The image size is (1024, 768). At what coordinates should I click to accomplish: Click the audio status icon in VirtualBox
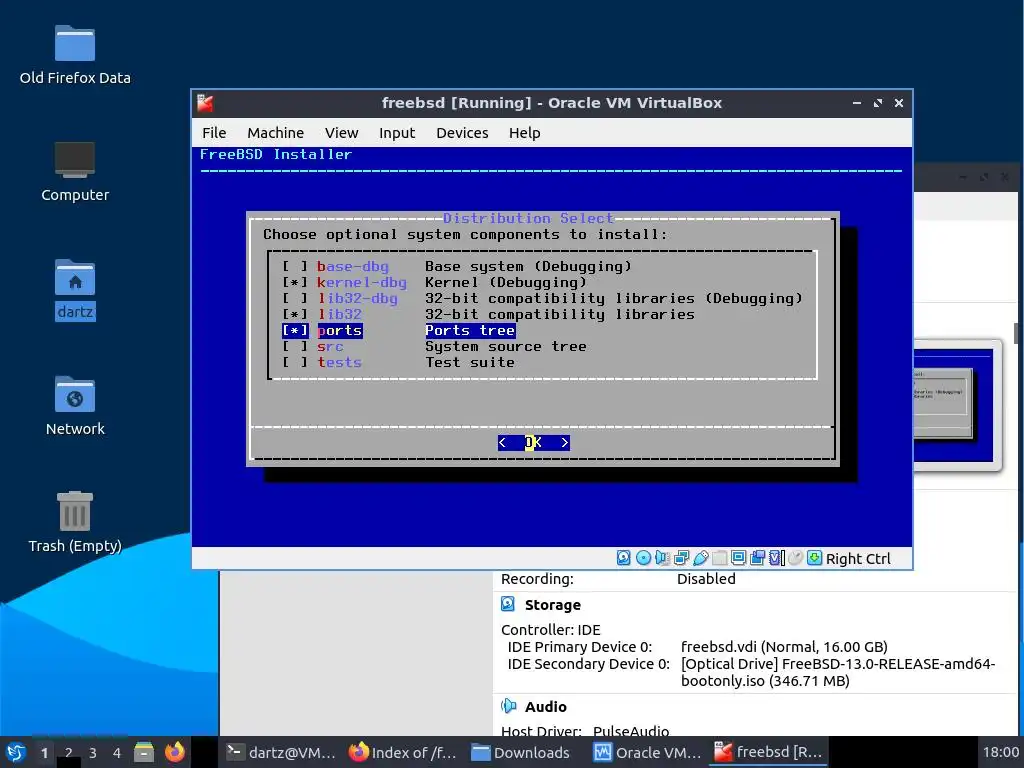coord(662,558)
